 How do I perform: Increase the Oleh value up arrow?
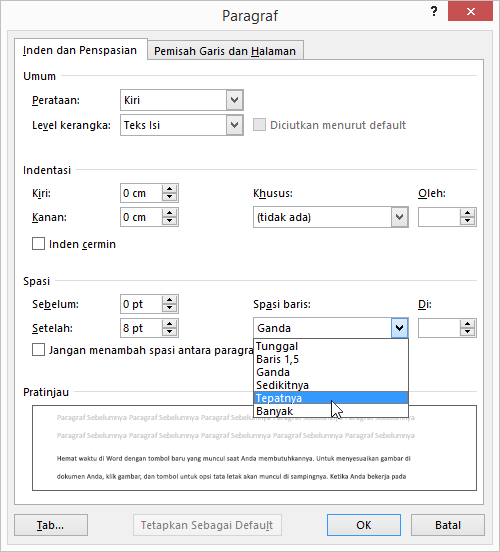(467, 213)
